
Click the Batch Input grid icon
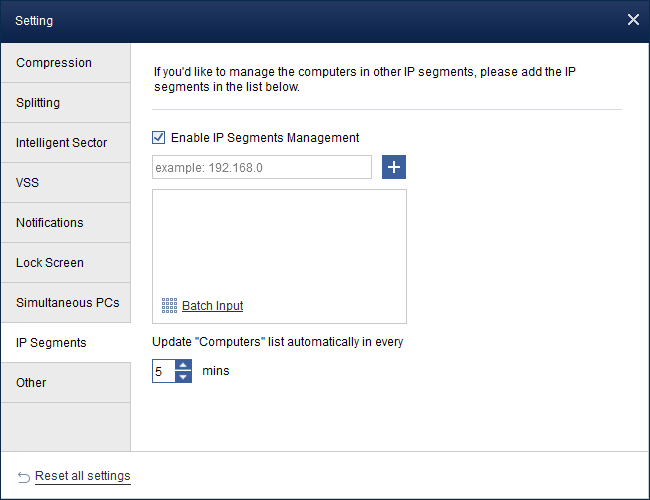[169, 306]
